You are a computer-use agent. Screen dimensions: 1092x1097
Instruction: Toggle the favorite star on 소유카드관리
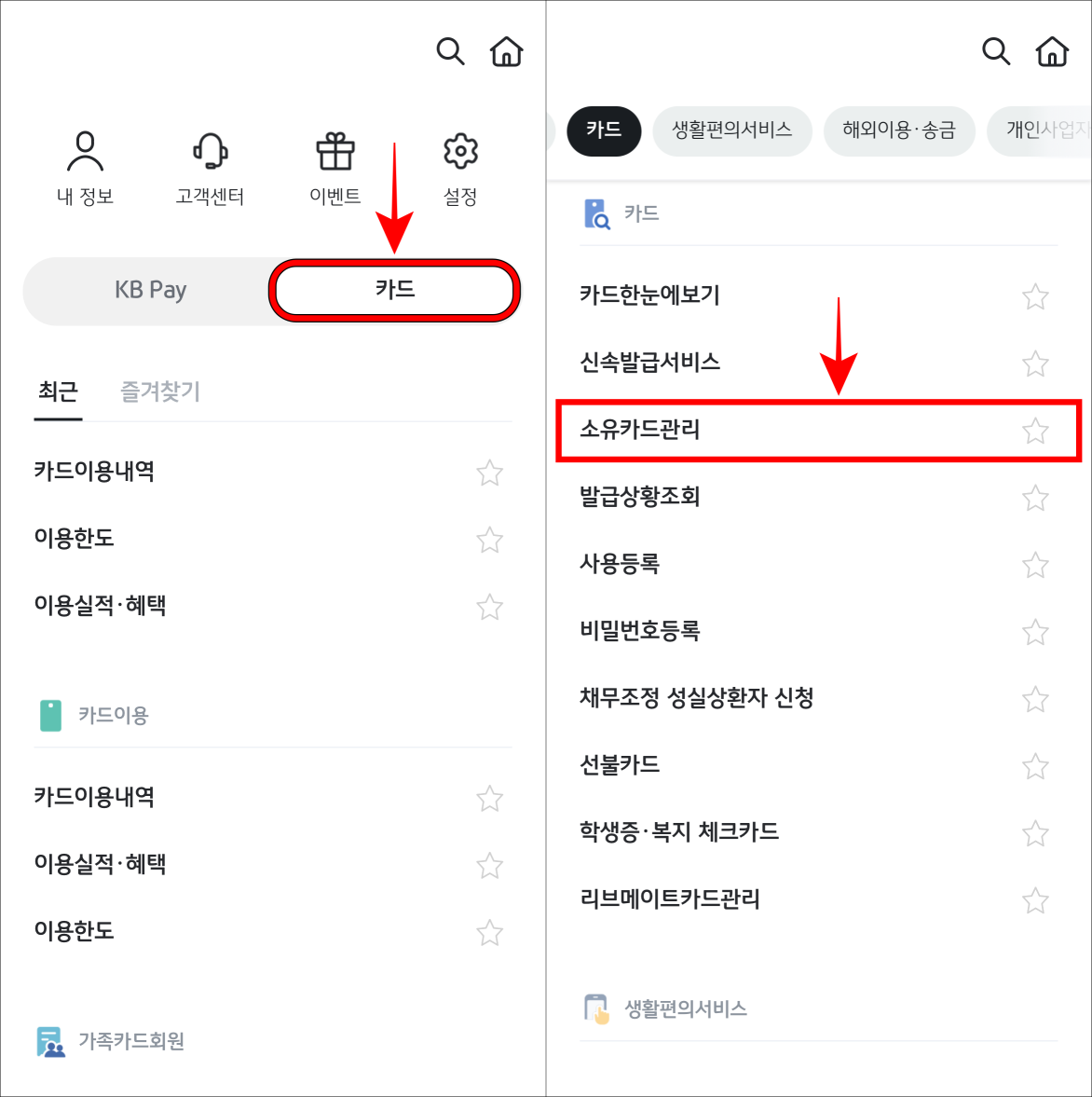point(1035,432)
